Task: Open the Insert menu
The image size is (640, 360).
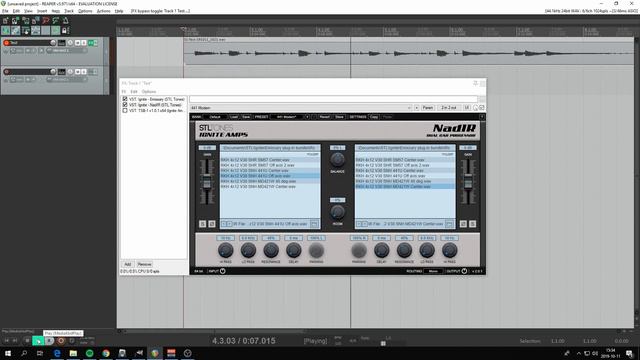Action: (42, 11)
